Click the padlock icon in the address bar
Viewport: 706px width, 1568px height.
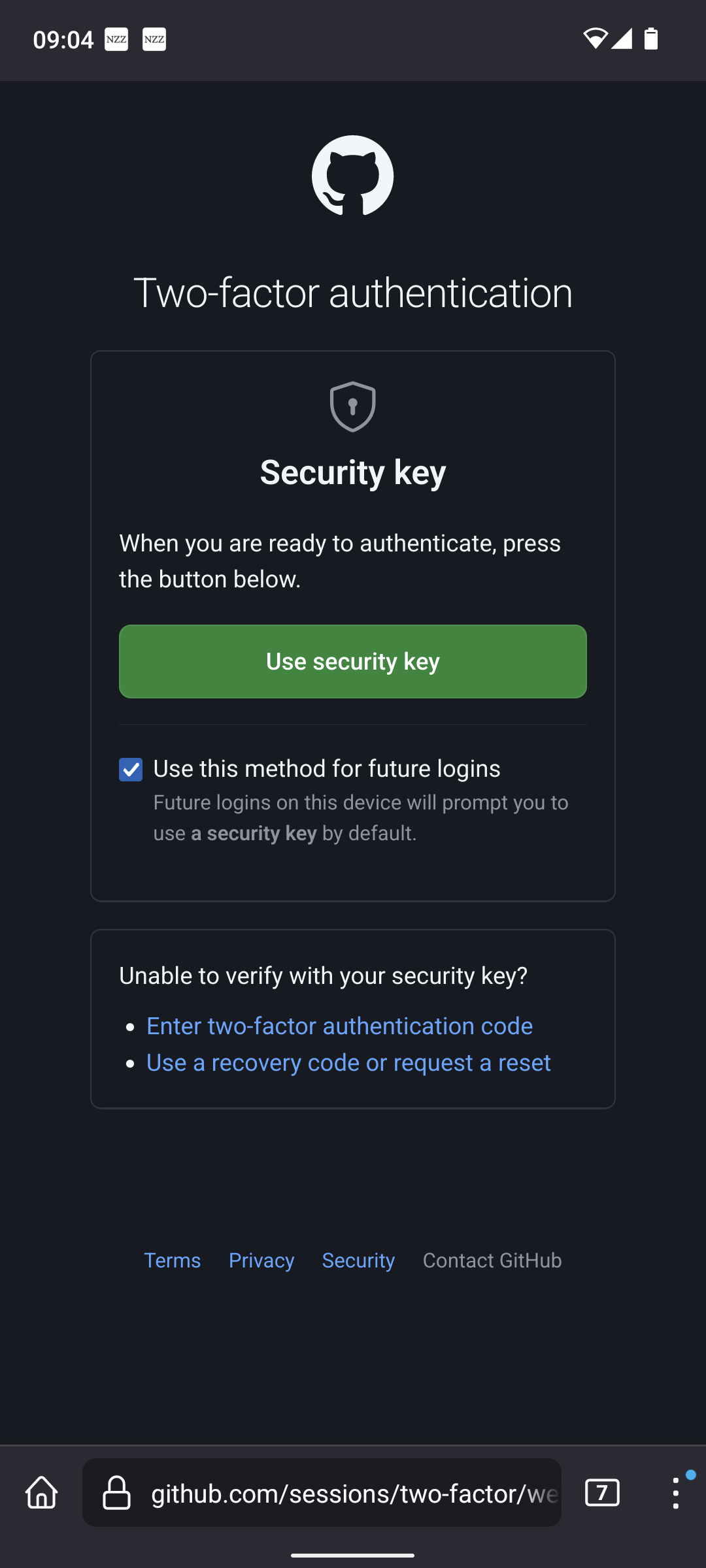point(116,1493)
